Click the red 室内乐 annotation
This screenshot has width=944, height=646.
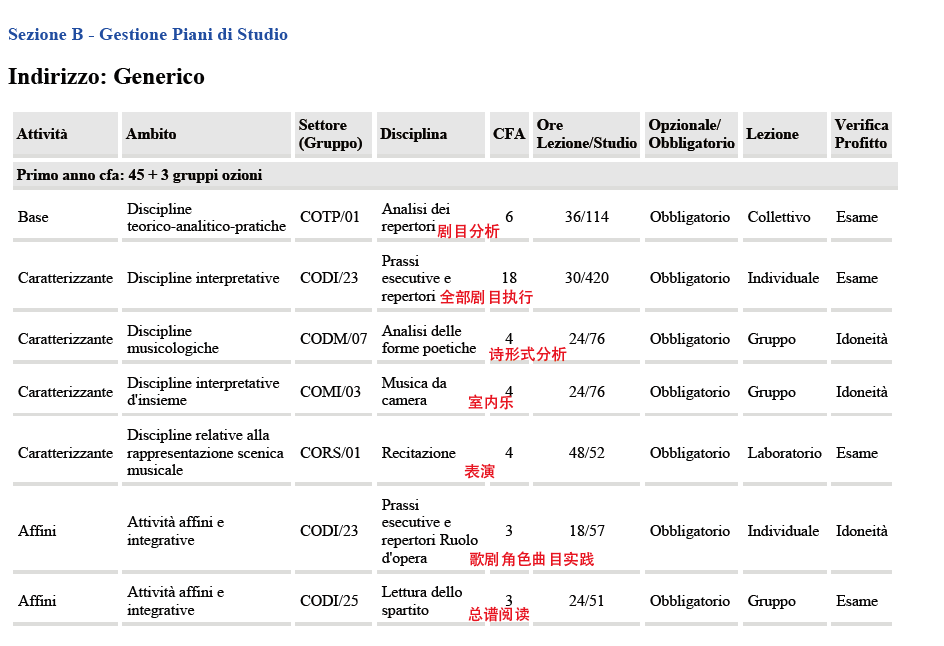[x=491, y=402]
